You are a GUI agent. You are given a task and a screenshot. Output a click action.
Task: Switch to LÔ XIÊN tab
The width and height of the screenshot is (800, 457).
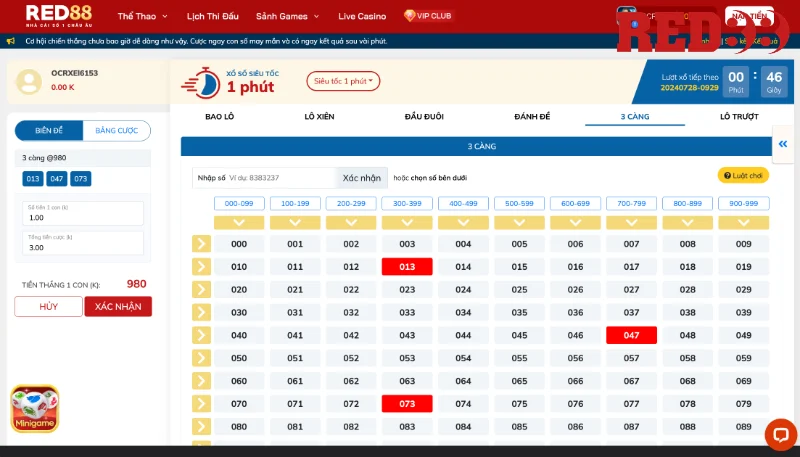click(x=319, y=116)
